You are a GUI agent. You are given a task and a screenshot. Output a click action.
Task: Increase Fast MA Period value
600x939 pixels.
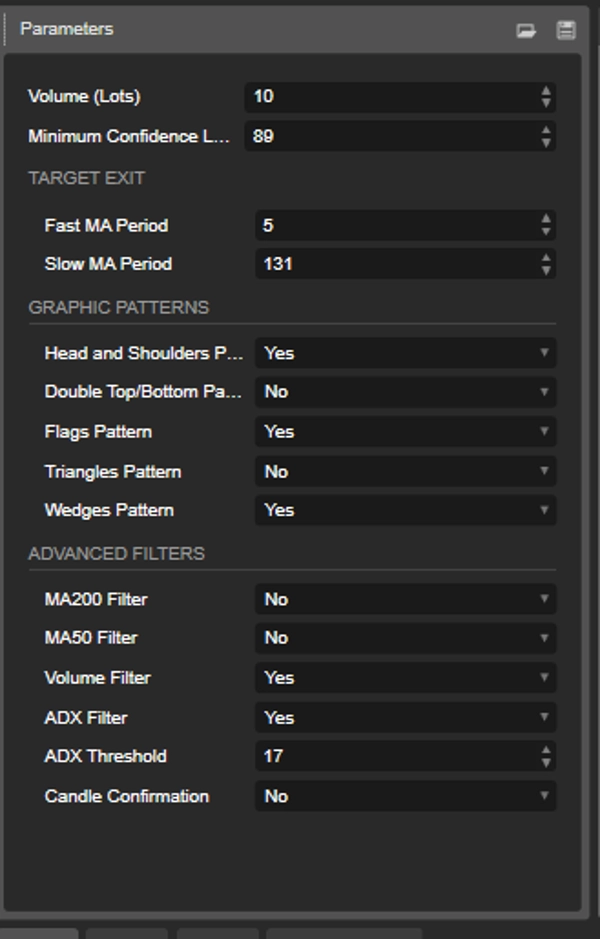546,219
